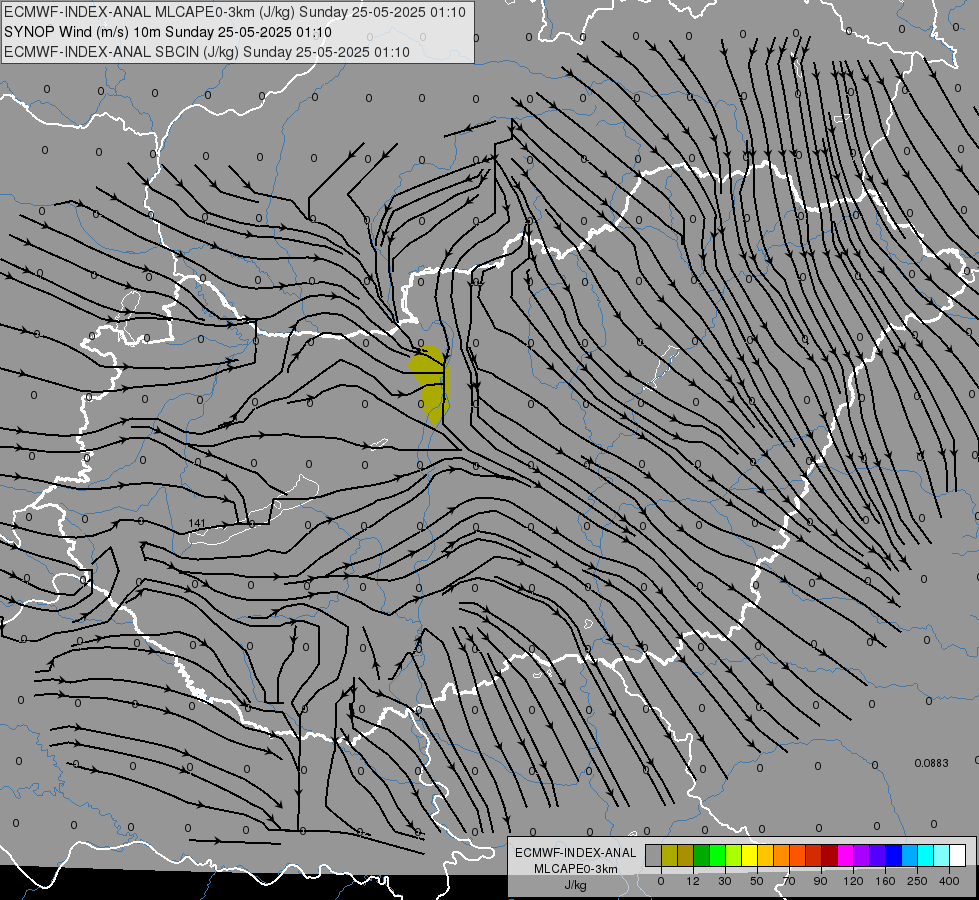Select the legend tick value 30

click(x=725, y=881)
